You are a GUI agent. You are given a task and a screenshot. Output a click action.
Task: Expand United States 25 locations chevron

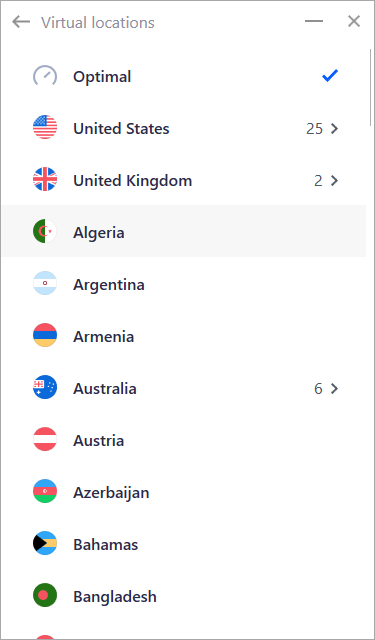(x=335, y=129)
